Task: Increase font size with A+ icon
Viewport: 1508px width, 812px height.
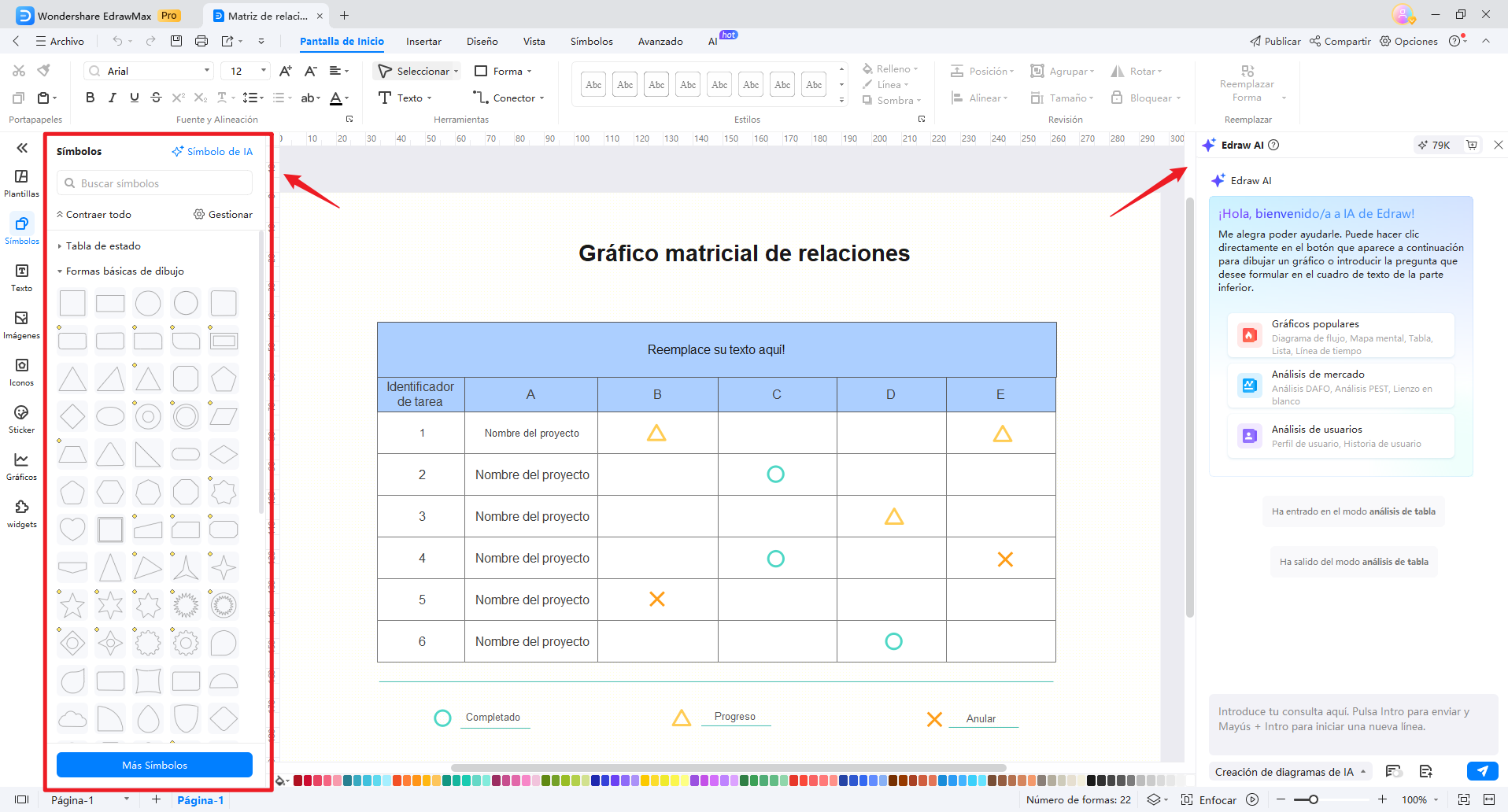Action: click(x=286, y=71)
